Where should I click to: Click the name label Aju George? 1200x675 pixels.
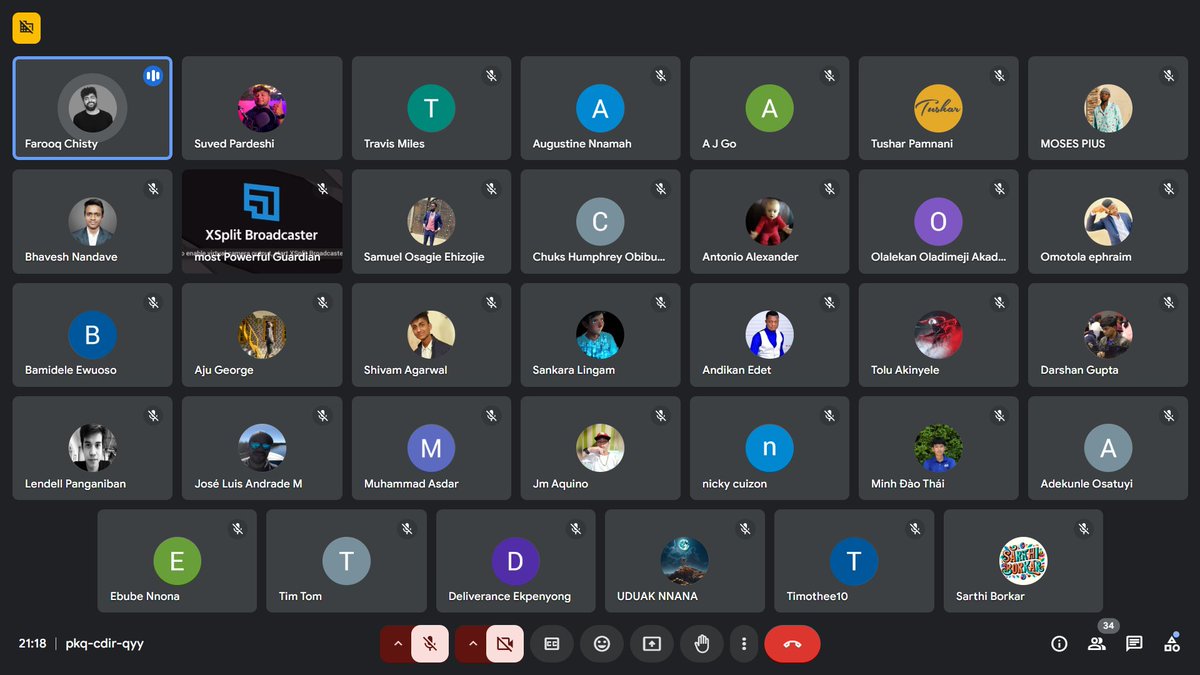224,370
